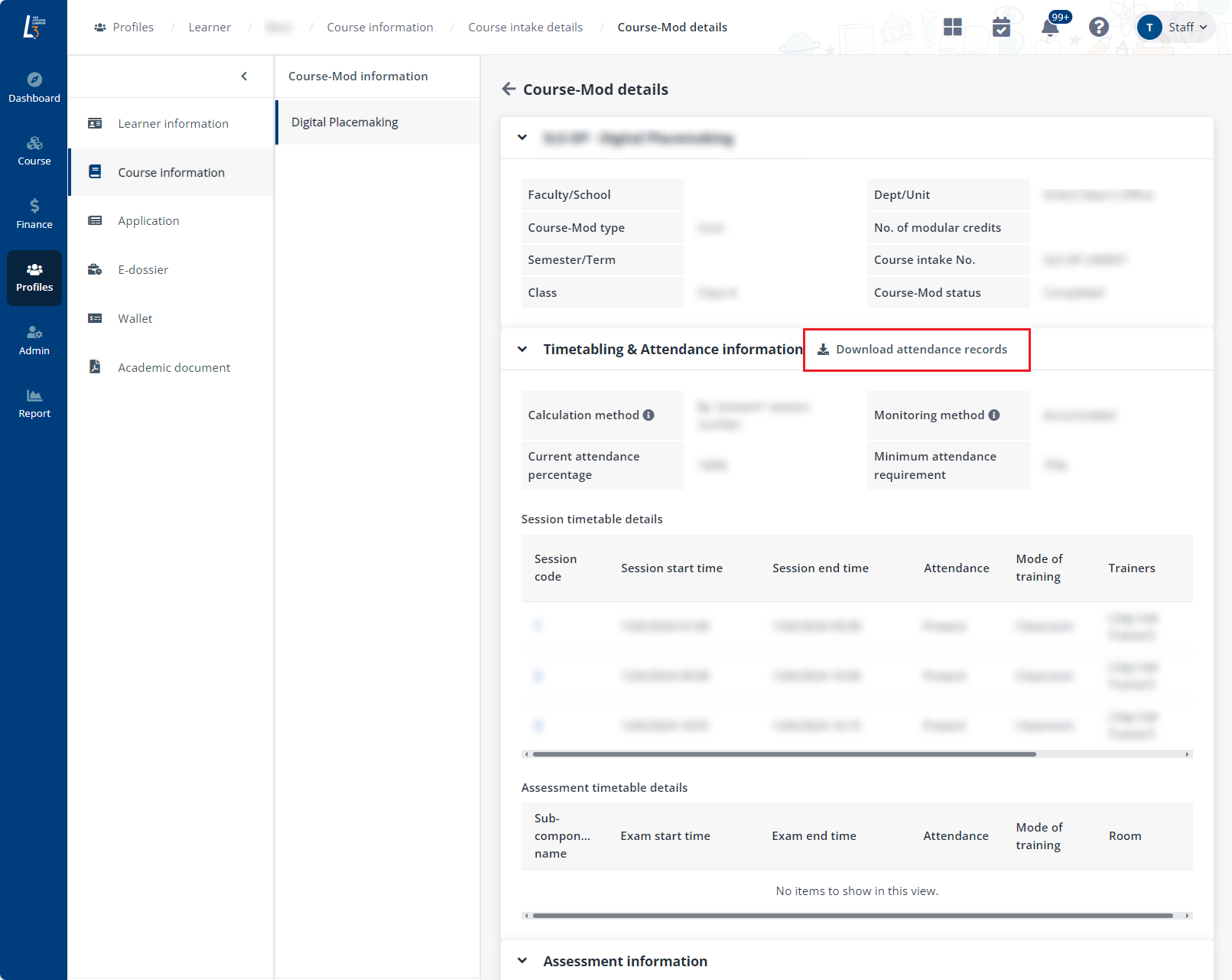Image resolution: width=1232 pixels, height=980 pixels.
Task: Click back arrow beside Course-Mod details
Action: pyautogui.click(x=509, y=90)
